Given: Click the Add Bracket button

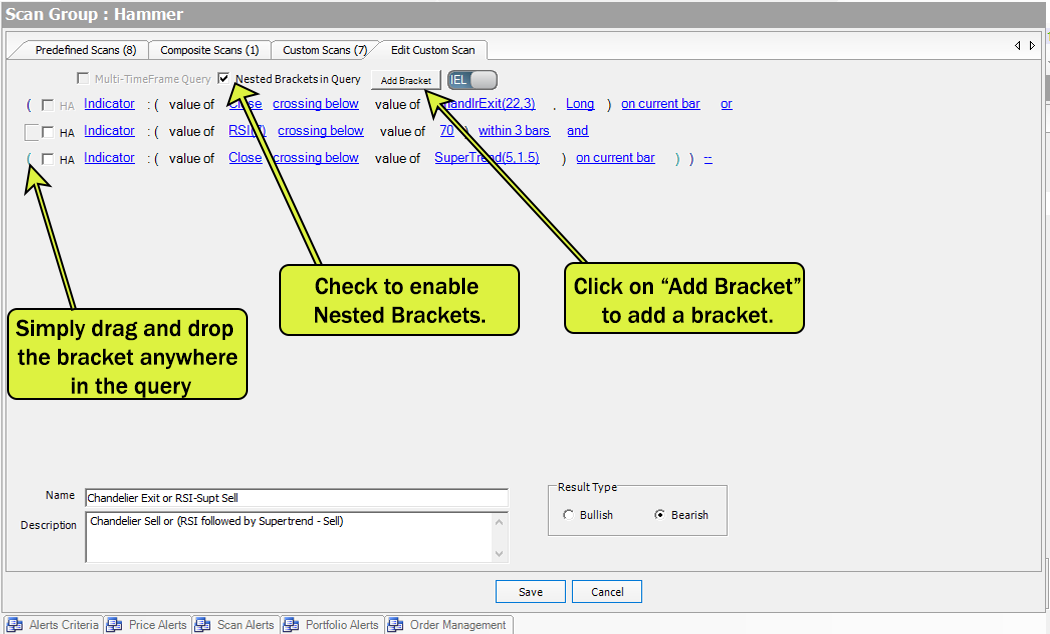Looking at the screenshot, I should (406, 80).
